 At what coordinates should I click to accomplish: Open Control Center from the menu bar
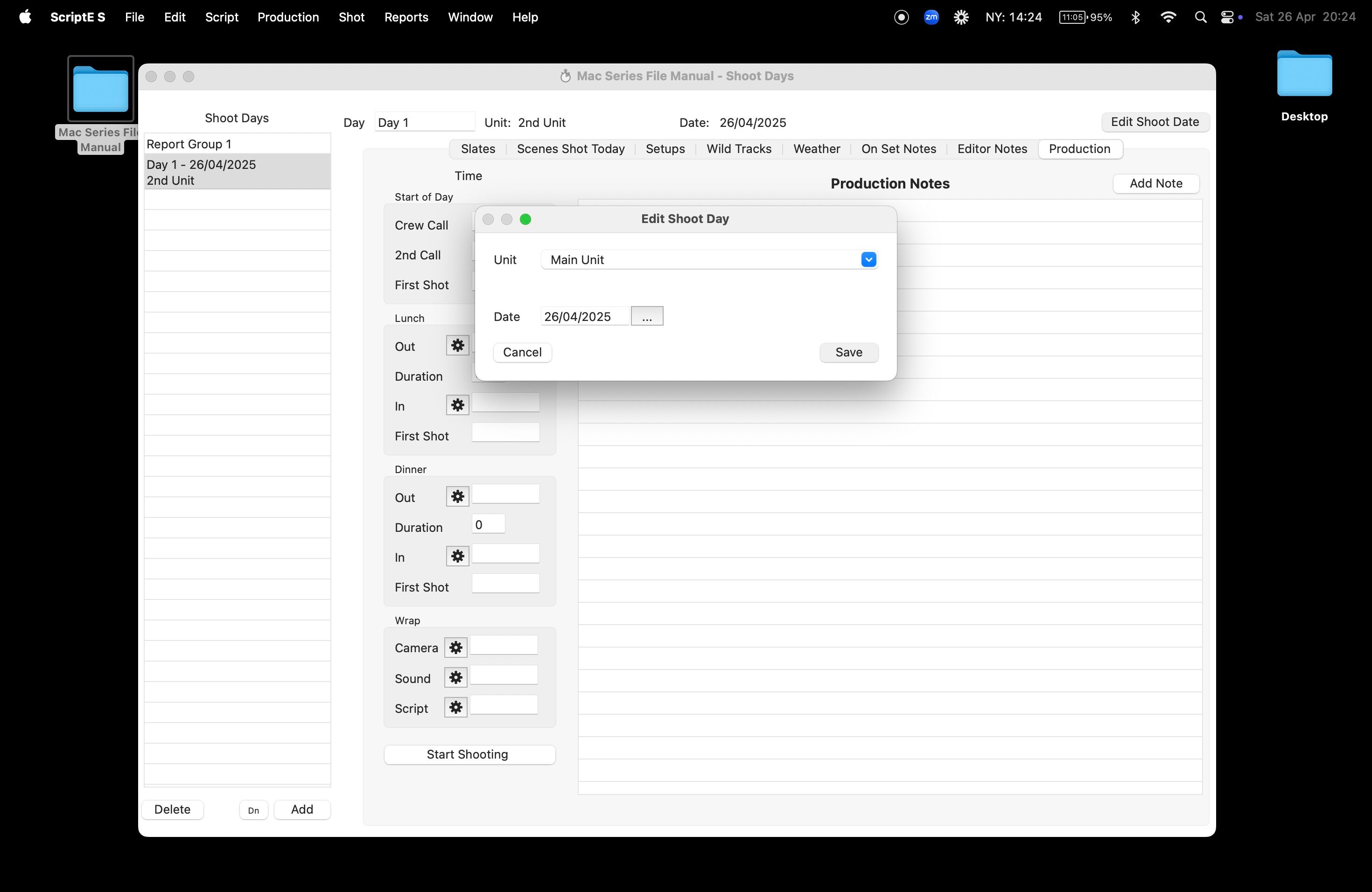[1227, 17]
